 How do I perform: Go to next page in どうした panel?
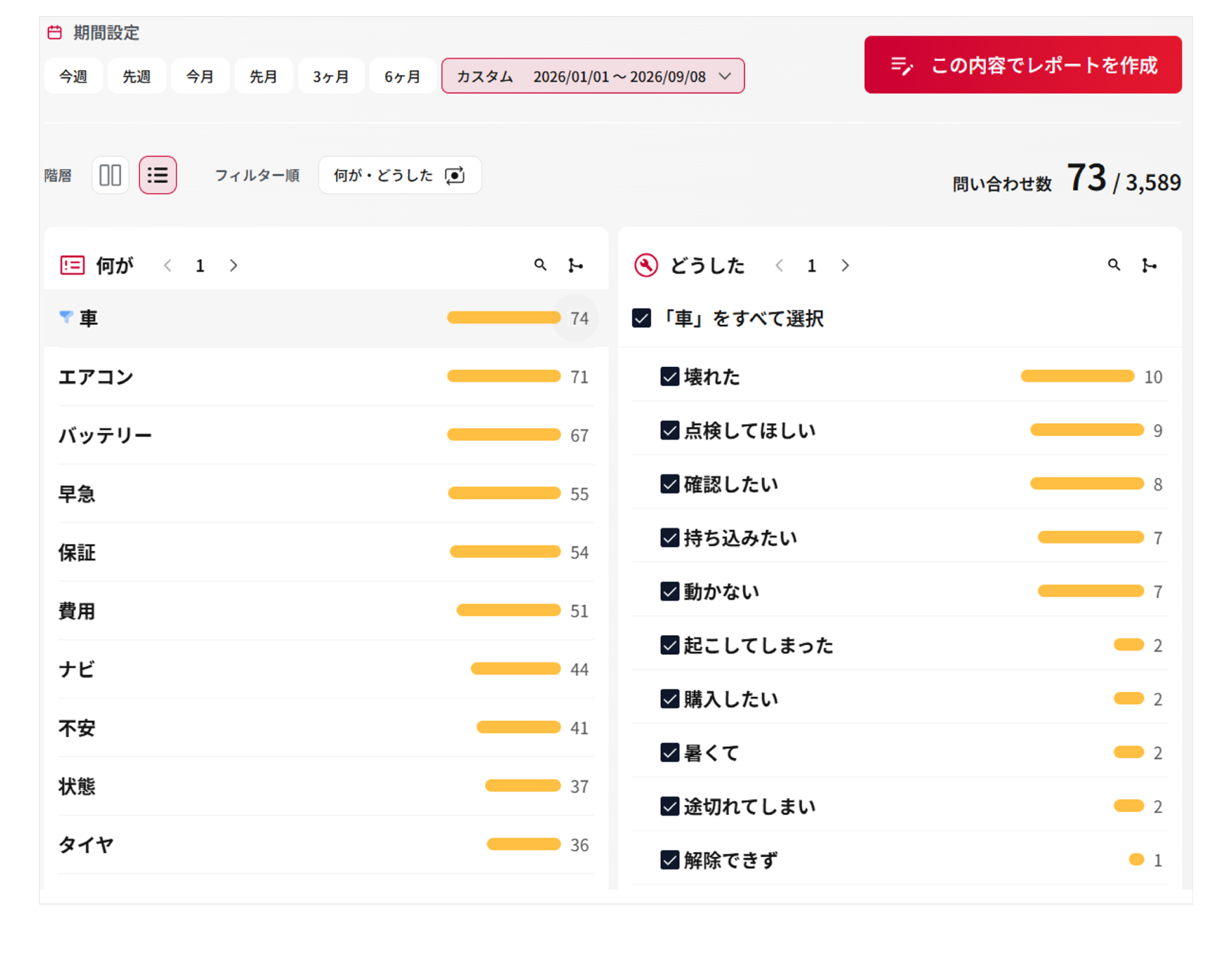coord(845,265)
